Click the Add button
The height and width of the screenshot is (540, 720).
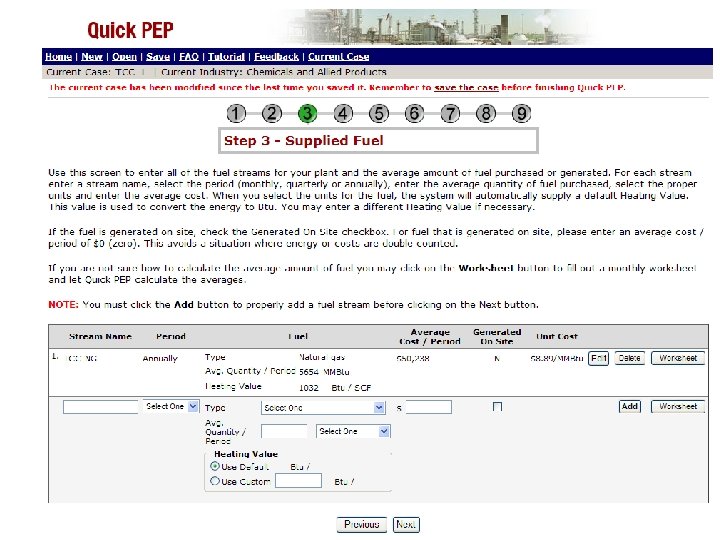[x=630, y=406]
